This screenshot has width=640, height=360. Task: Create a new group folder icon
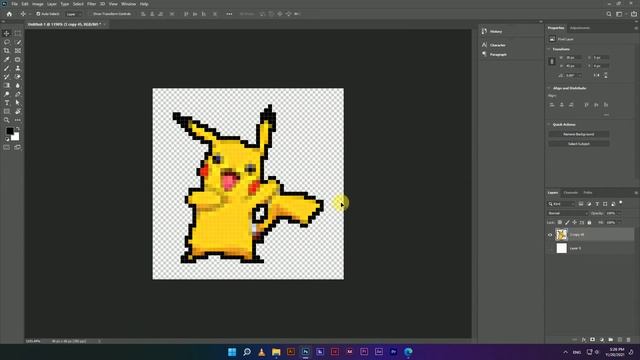[611, 340]
